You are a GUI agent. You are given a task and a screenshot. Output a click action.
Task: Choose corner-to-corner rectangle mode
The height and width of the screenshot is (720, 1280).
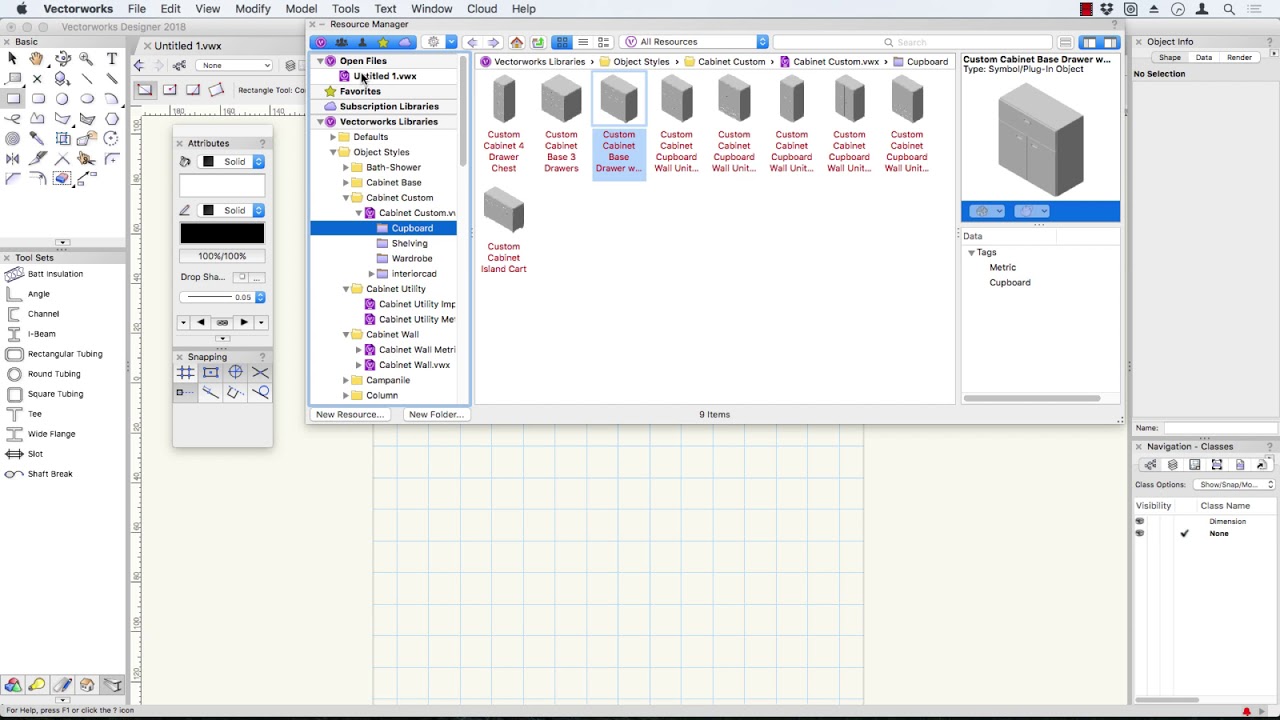[145, 90]
